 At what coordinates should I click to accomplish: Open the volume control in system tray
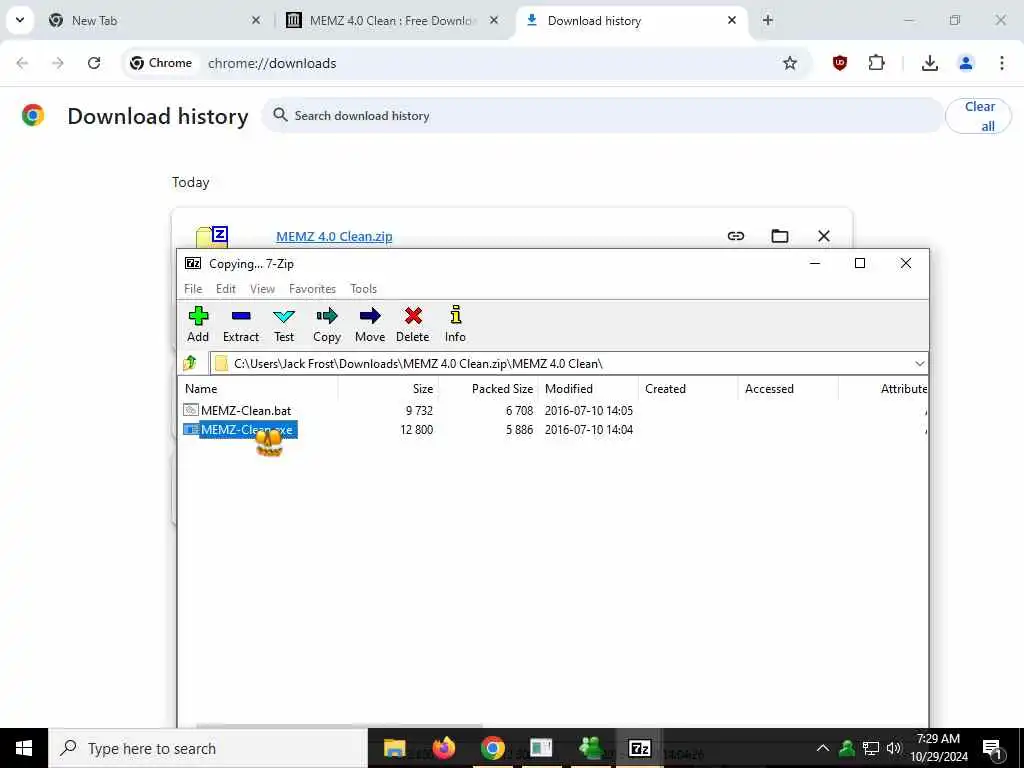[894, 748]
